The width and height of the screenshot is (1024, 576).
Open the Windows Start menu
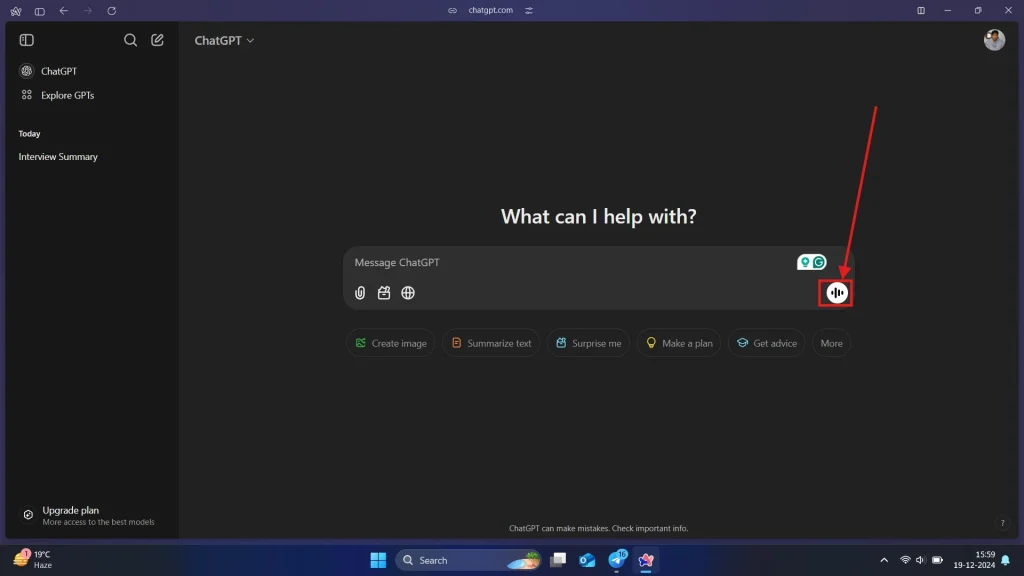(x=378, y=560)
